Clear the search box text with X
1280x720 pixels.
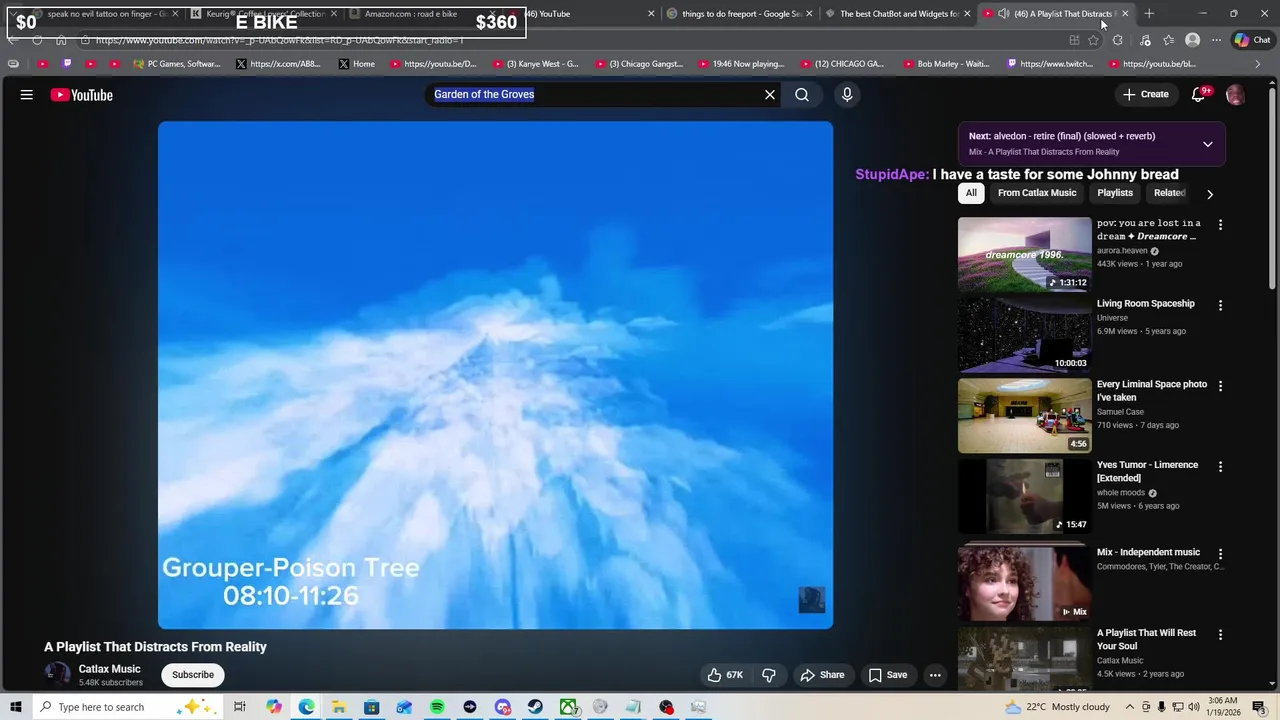[x=770, y=94]
